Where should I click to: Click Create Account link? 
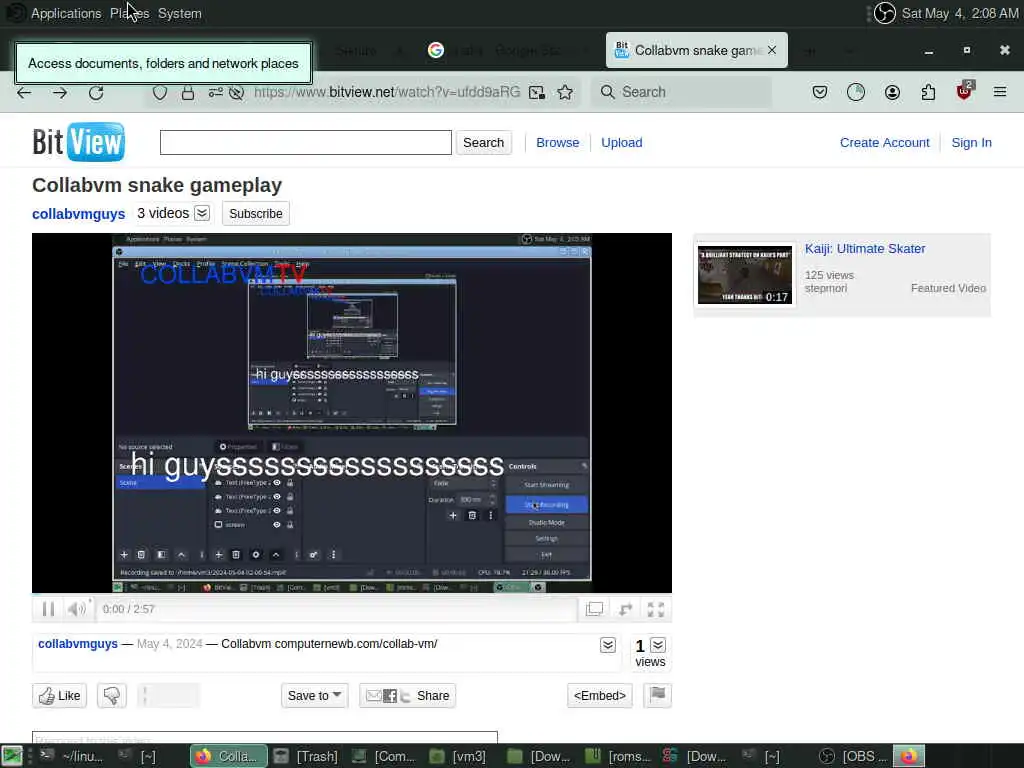pyautogui.click(x=884, y=142)
